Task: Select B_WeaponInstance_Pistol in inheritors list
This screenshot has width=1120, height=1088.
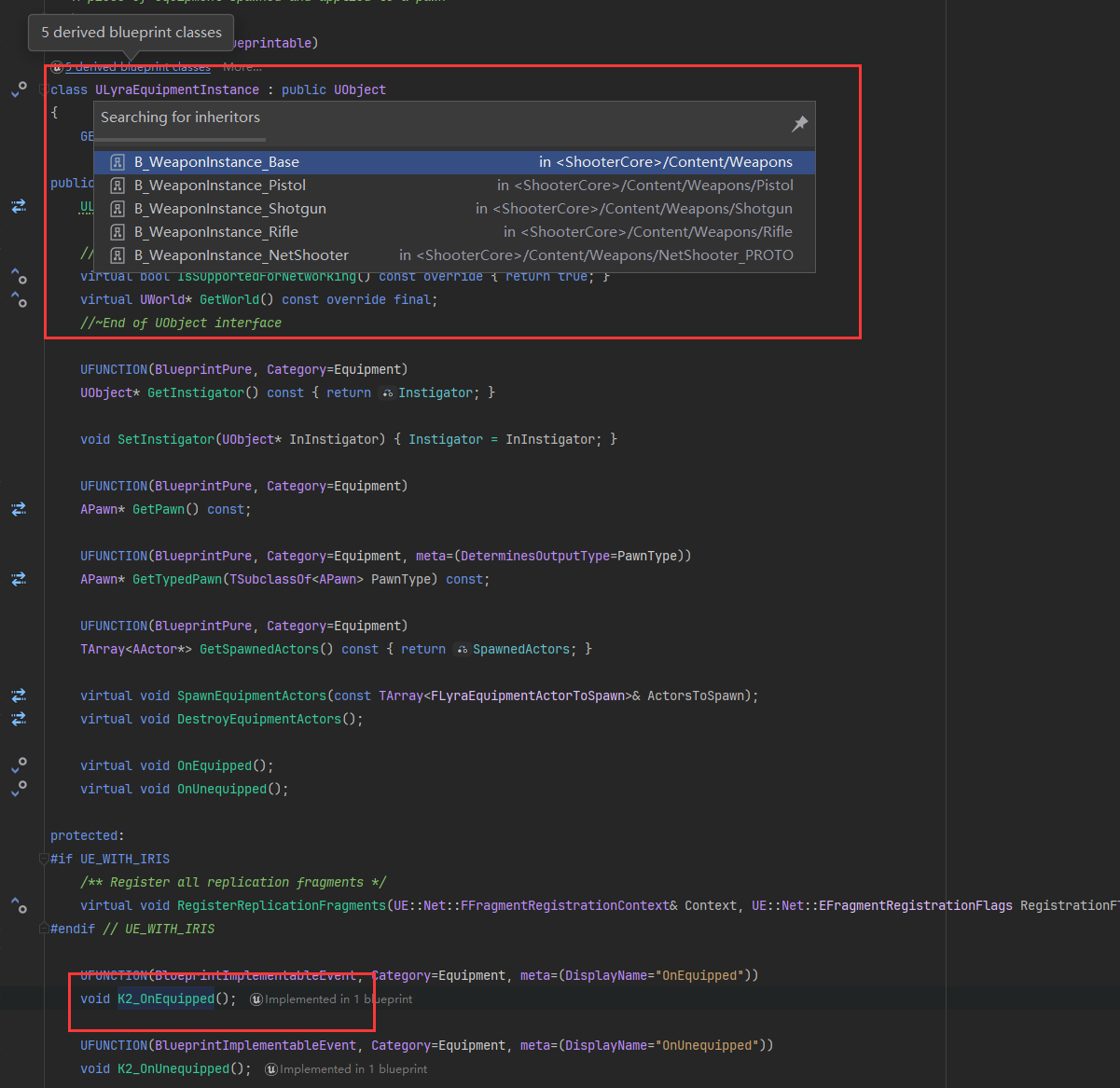Action: [220, 186]
